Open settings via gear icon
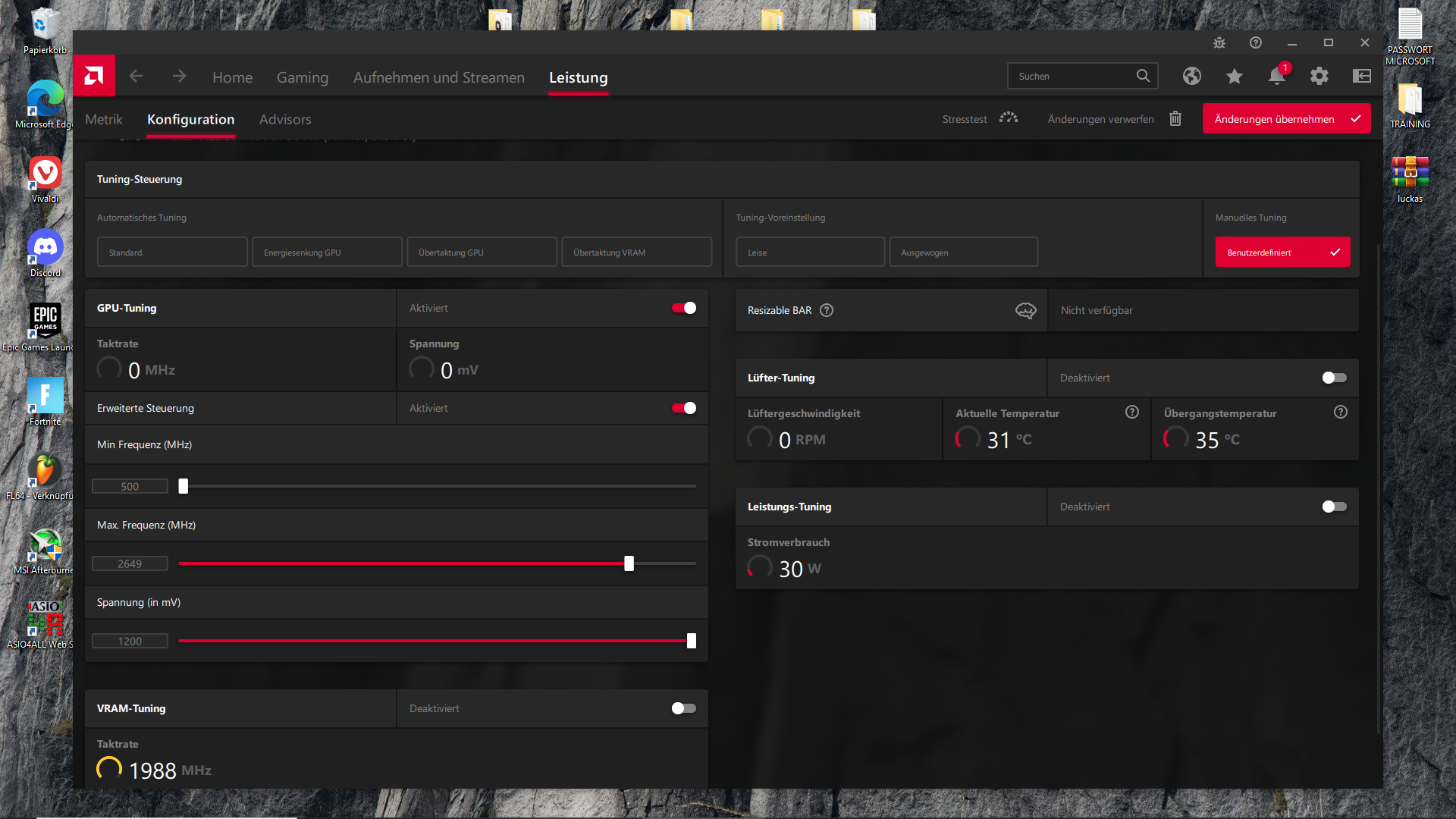The image size is (1456, 819). (x=1319, y=77)
